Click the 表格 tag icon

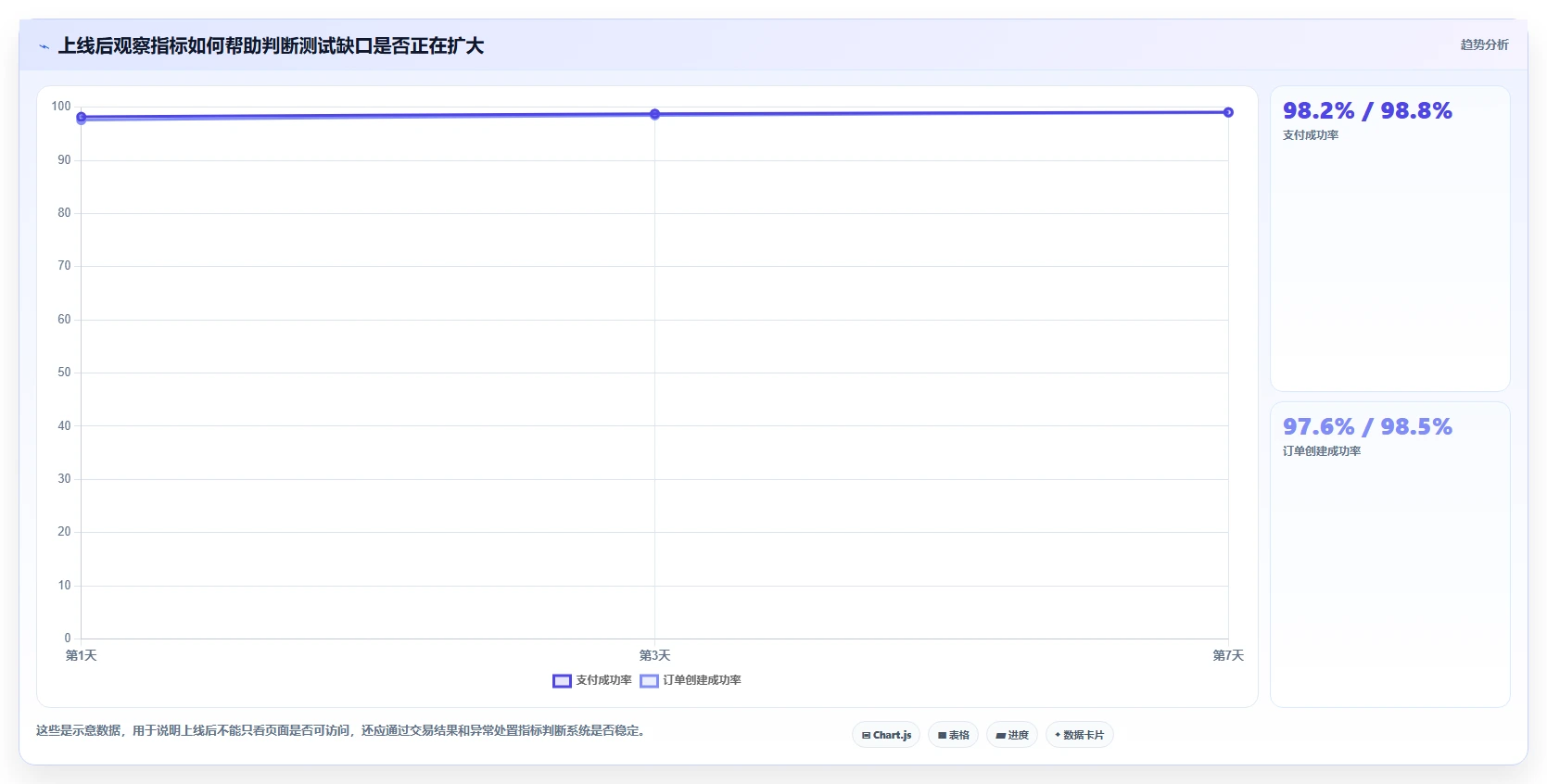[x=942, y=735]
